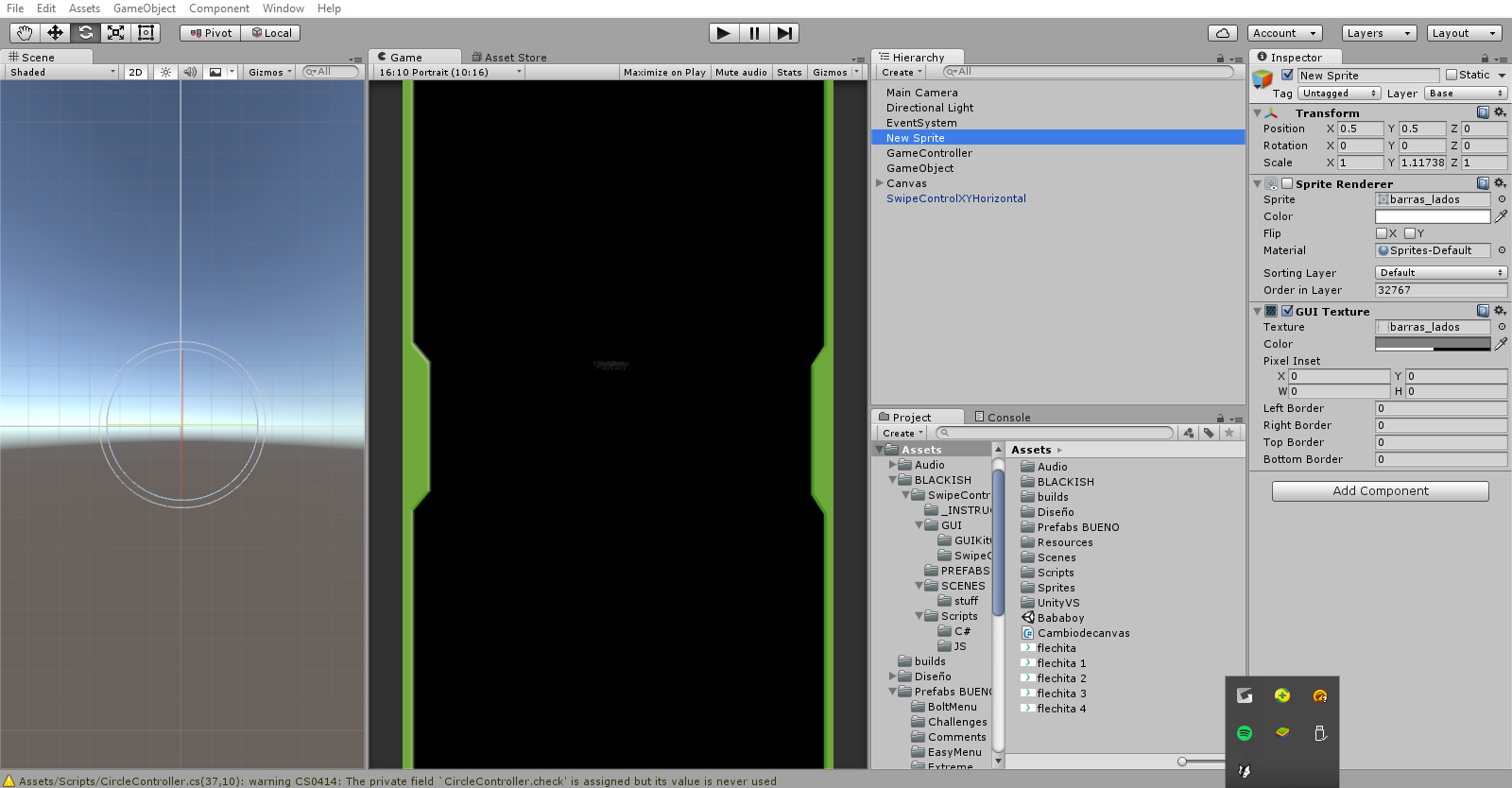This screenshot has width=1512, height=788.
Task: Open Sprite object picker circle
Action: click(x=1502, y=199)
